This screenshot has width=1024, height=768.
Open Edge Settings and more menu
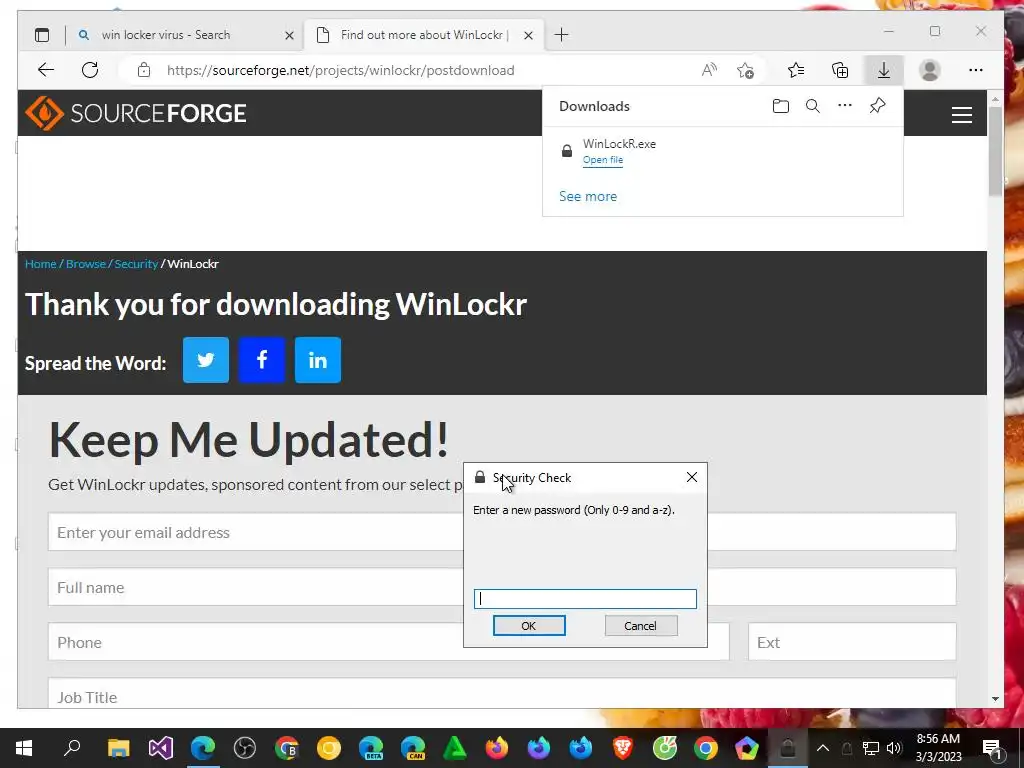(x=976, y=70)
